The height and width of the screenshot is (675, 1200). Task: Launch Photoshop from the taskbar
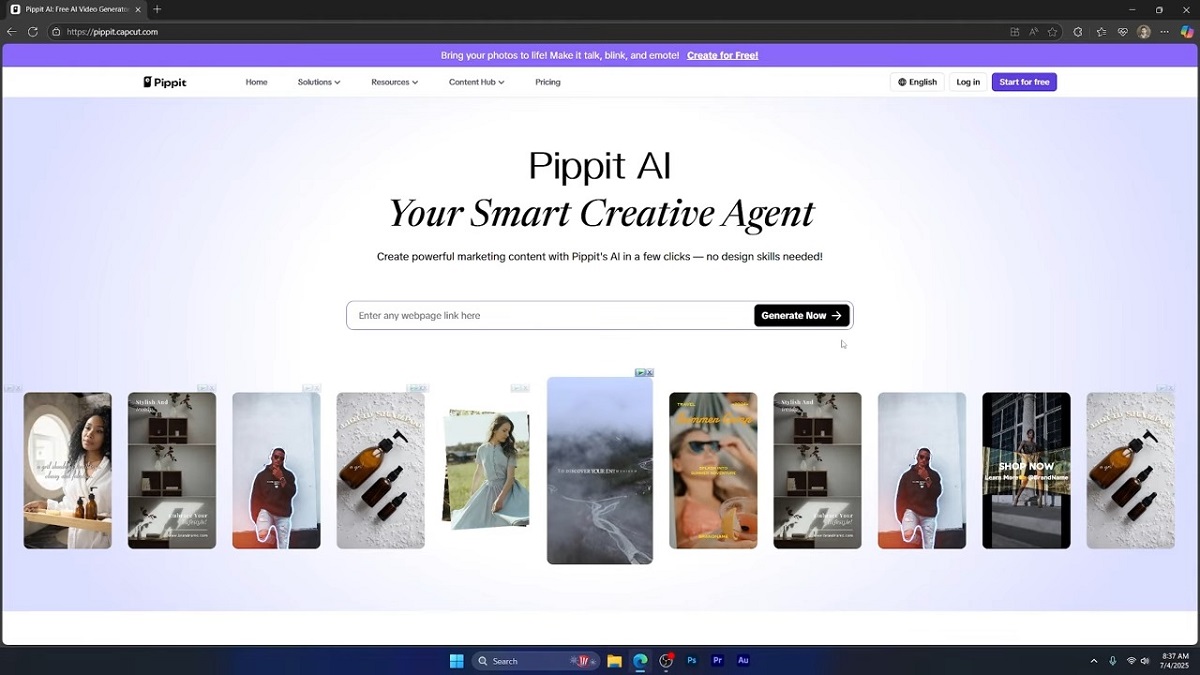[692, 661]
